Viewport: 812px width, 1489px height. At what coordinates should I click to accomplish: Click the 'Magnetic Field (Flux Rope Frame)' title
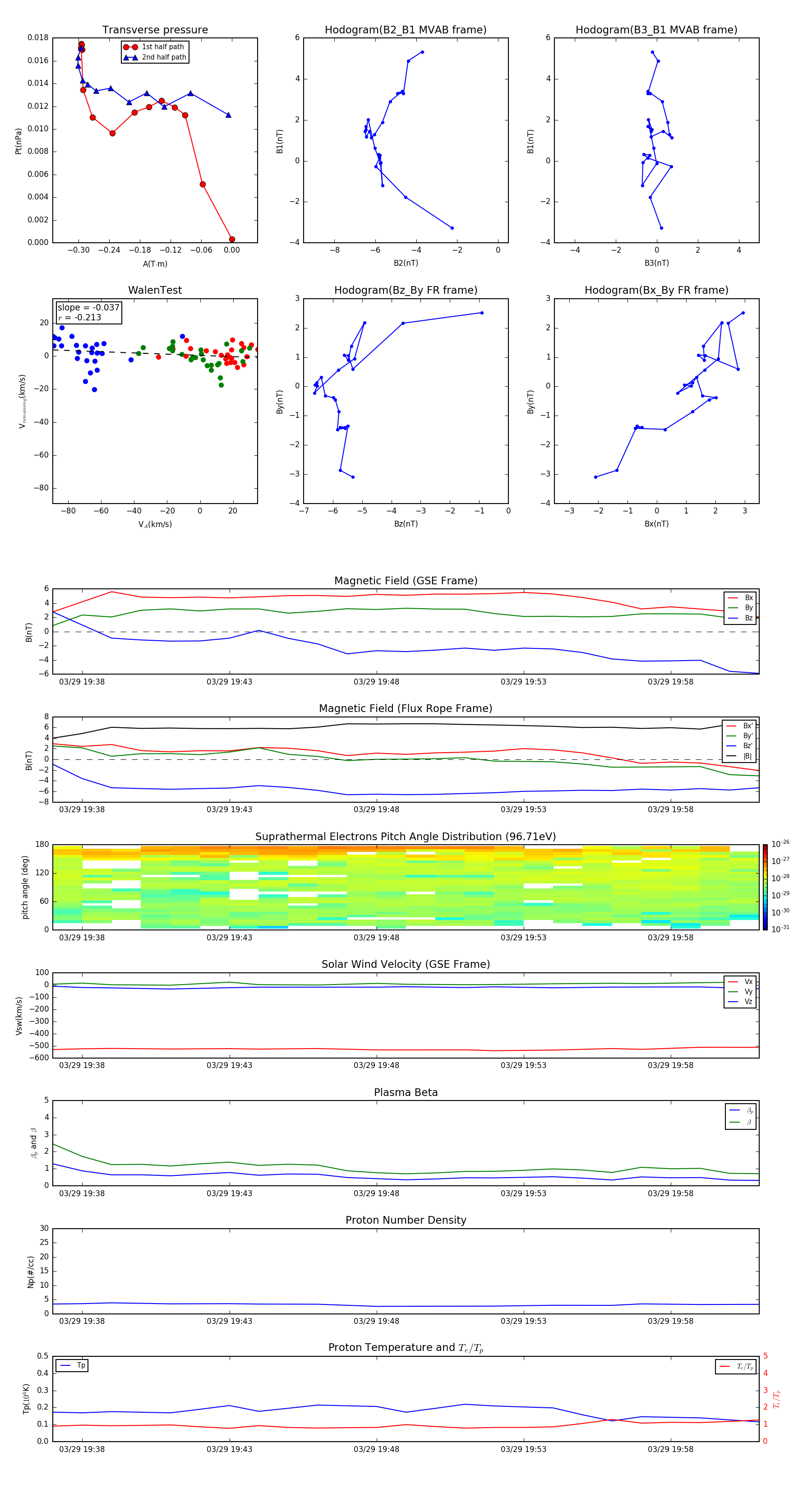pyautogui.click(x=406, y=709)
